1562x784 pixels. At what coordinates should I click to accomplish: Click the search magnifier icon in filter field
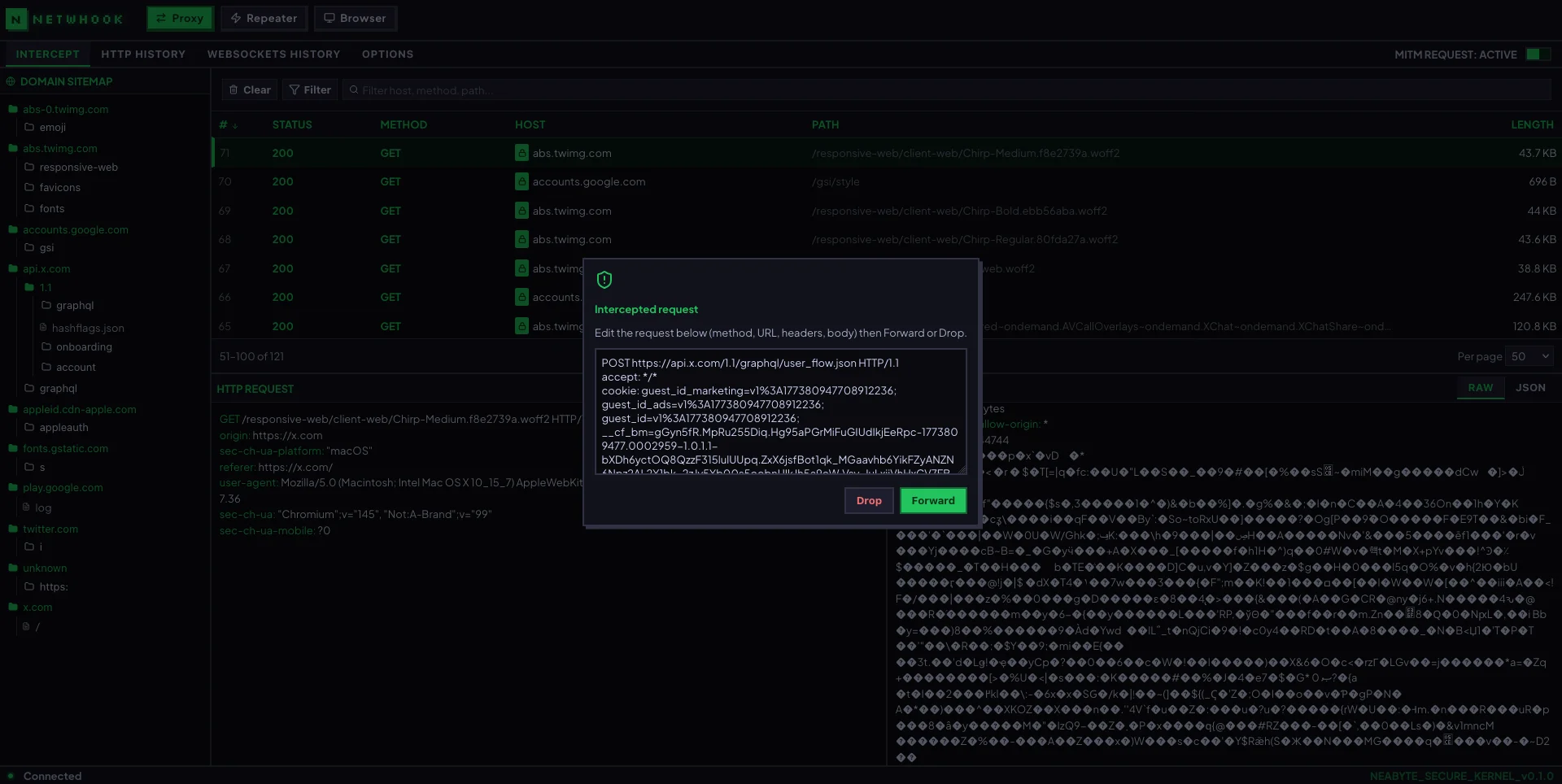click(354, 89)
